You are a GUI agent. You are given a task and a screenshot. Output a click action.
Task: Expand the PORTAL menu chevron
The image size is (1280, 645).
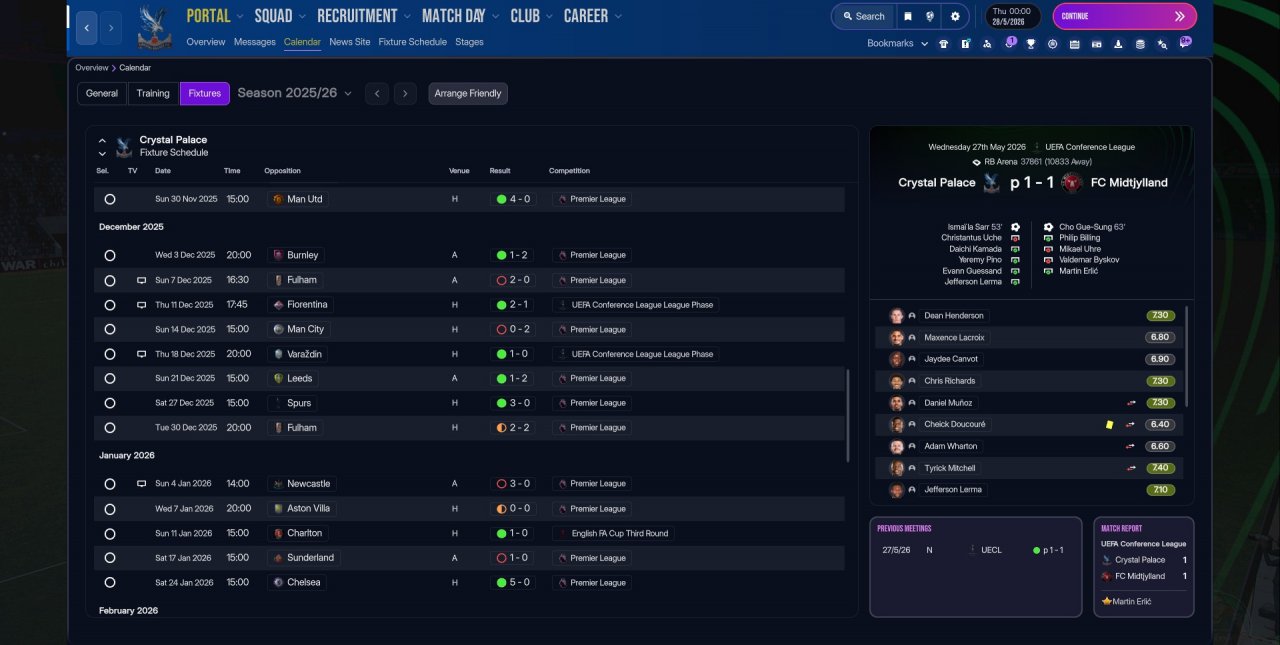pyautogui.click(x=240, y=16)
